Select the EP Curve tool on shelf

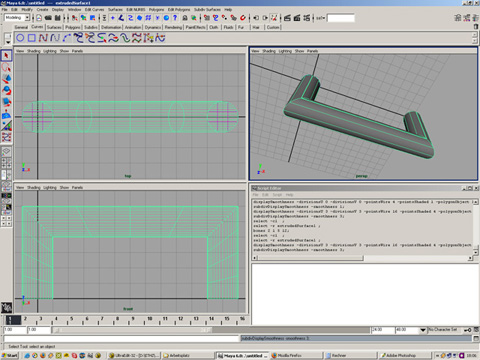[55, 38]
